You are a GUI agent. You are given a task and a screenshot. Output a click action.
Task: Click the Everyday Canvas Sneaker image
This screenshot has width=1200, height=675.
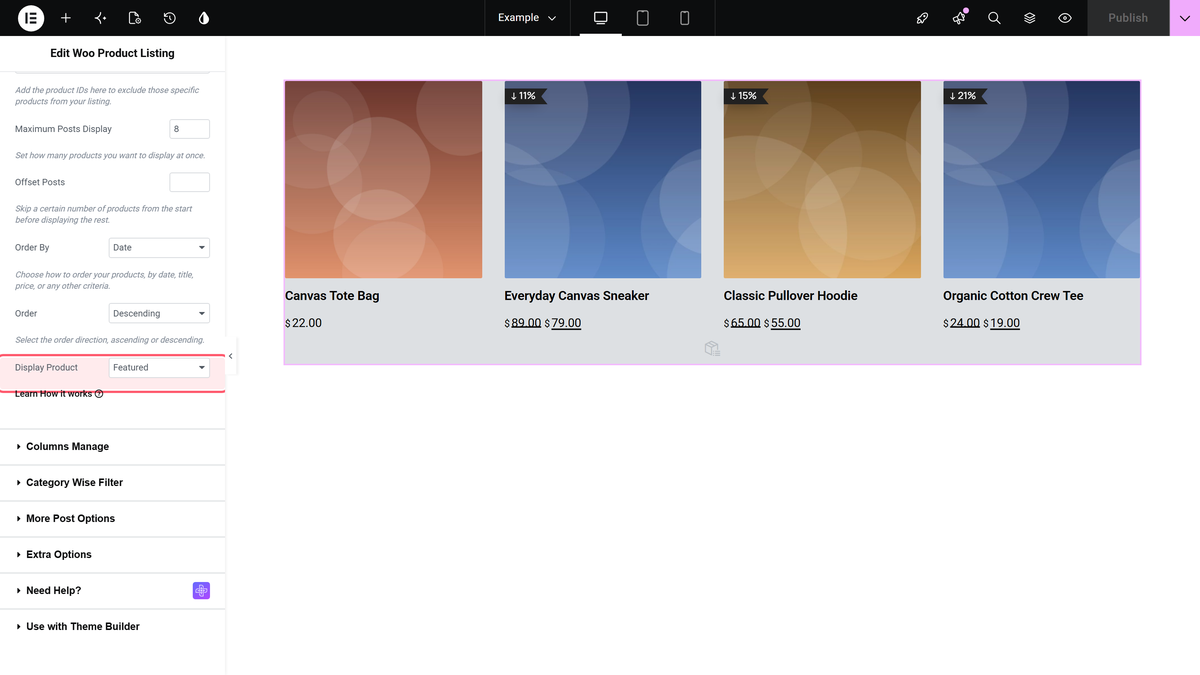(x=603, y=179)
